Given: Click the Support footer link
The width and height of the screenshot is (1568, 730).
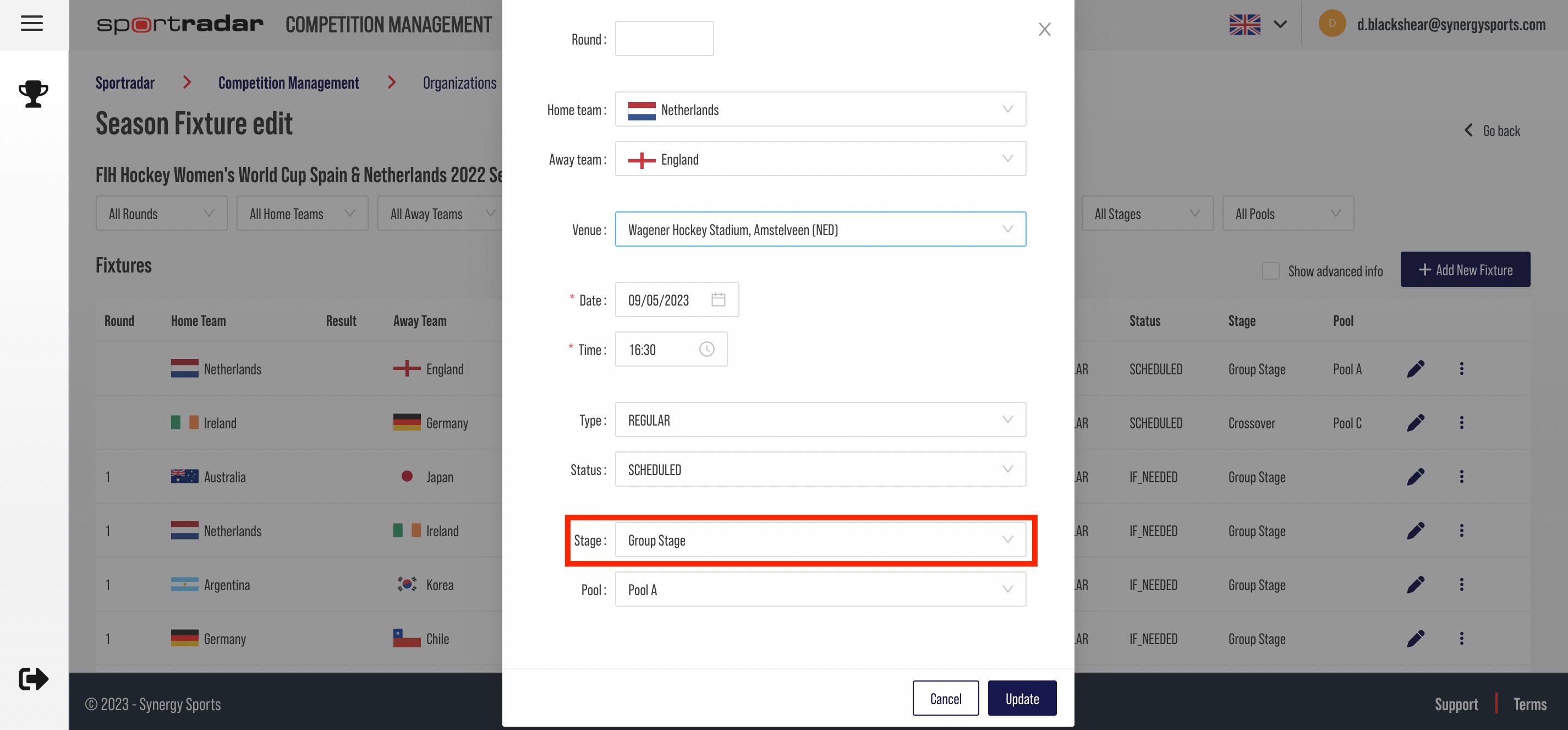Looking at the screenshot, I should 1456,705.
